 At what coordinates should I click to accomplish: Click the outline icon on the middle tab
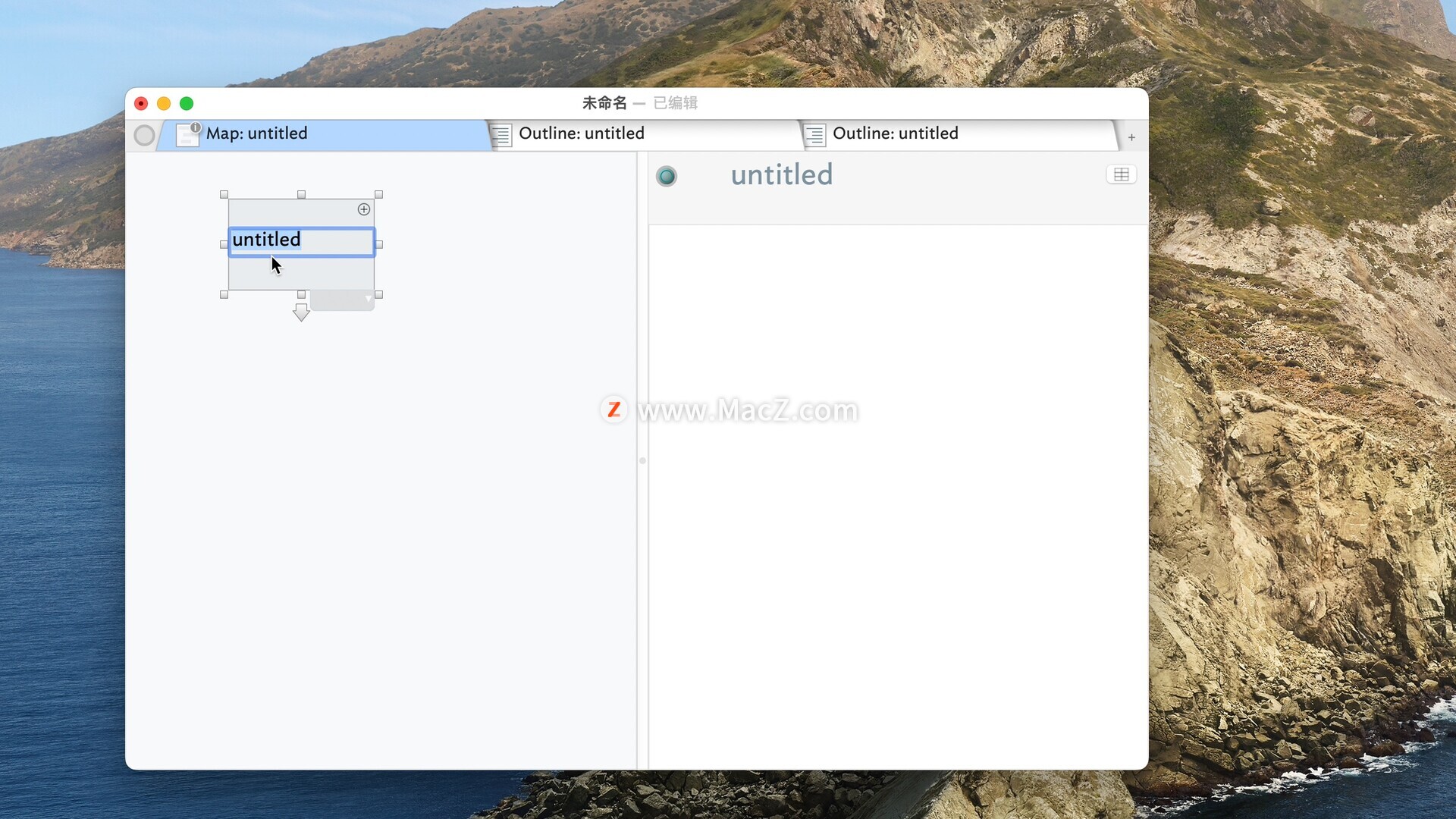(500, 135)
